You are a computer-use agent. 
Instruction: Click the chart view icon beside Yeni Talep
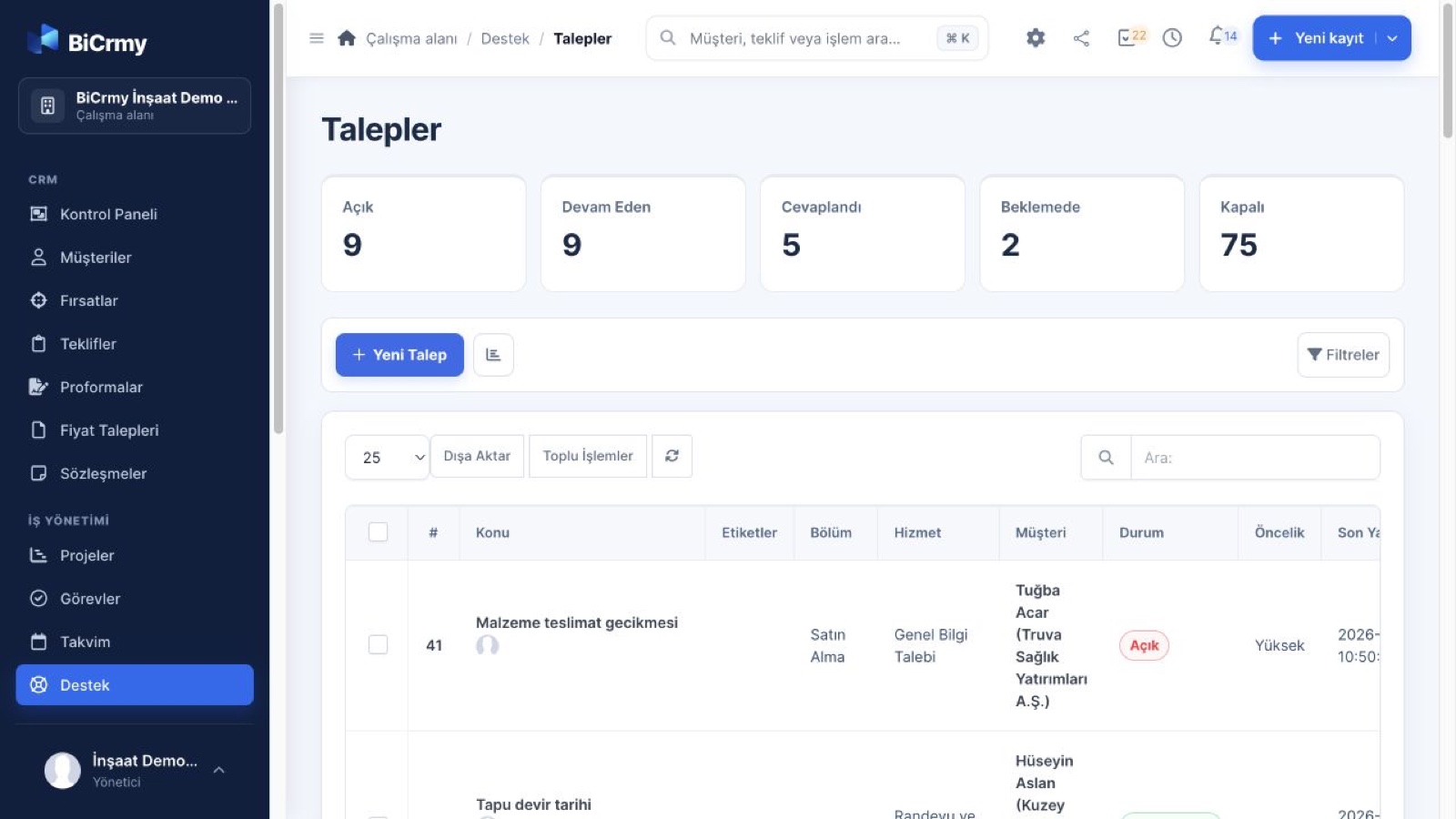click(493, 355)
